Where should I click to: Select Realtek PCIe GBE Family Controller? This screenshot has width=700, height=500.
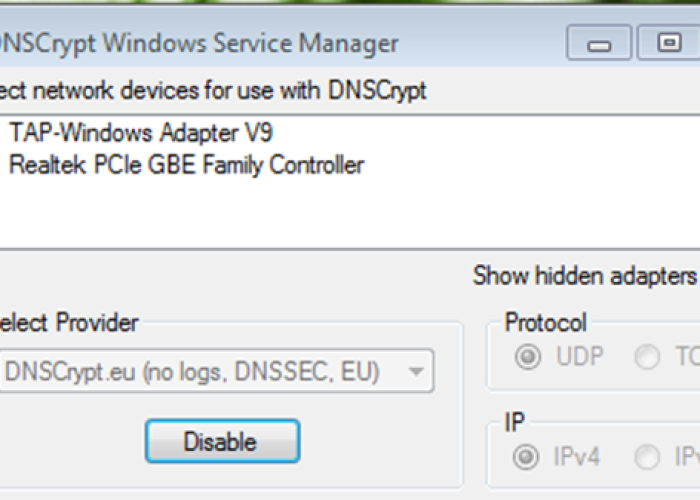pos(186,165)
